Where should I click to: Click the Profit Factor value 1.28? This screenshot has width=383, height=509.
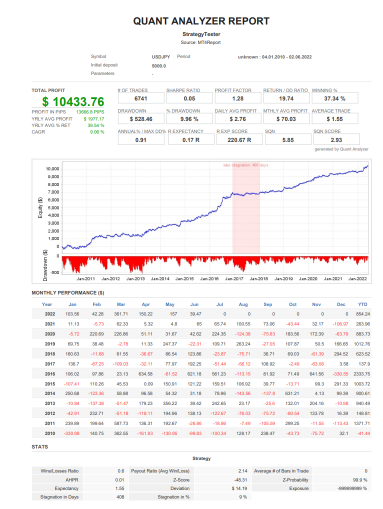click(238, 98)
